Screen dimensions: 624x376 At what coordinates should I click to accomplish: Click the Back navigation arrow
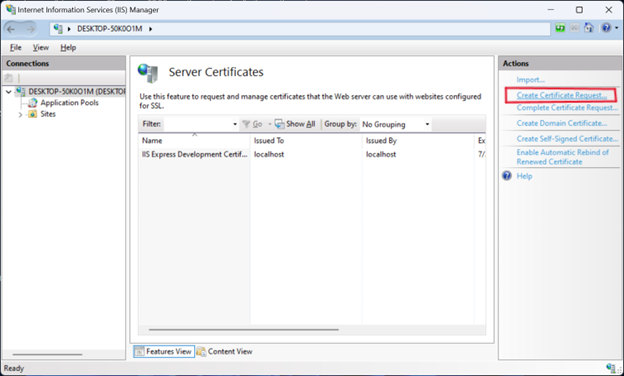(11, 29)
